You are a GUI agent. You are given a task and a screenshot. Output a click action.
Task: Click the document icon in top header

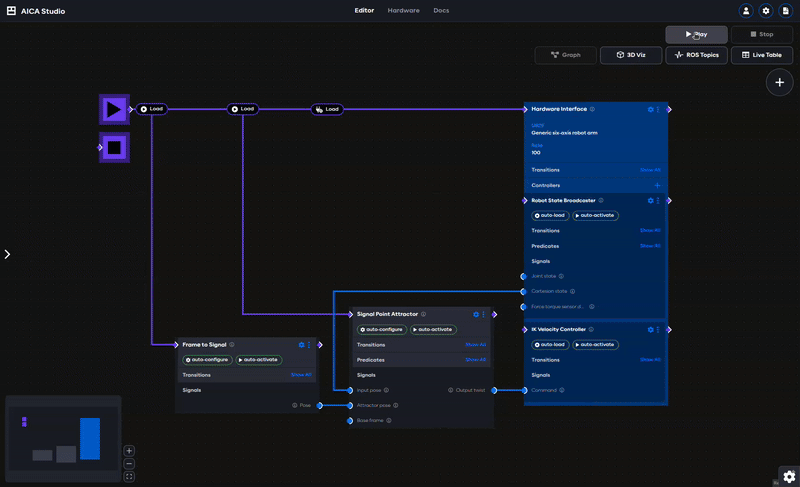(x=786, y=11)
